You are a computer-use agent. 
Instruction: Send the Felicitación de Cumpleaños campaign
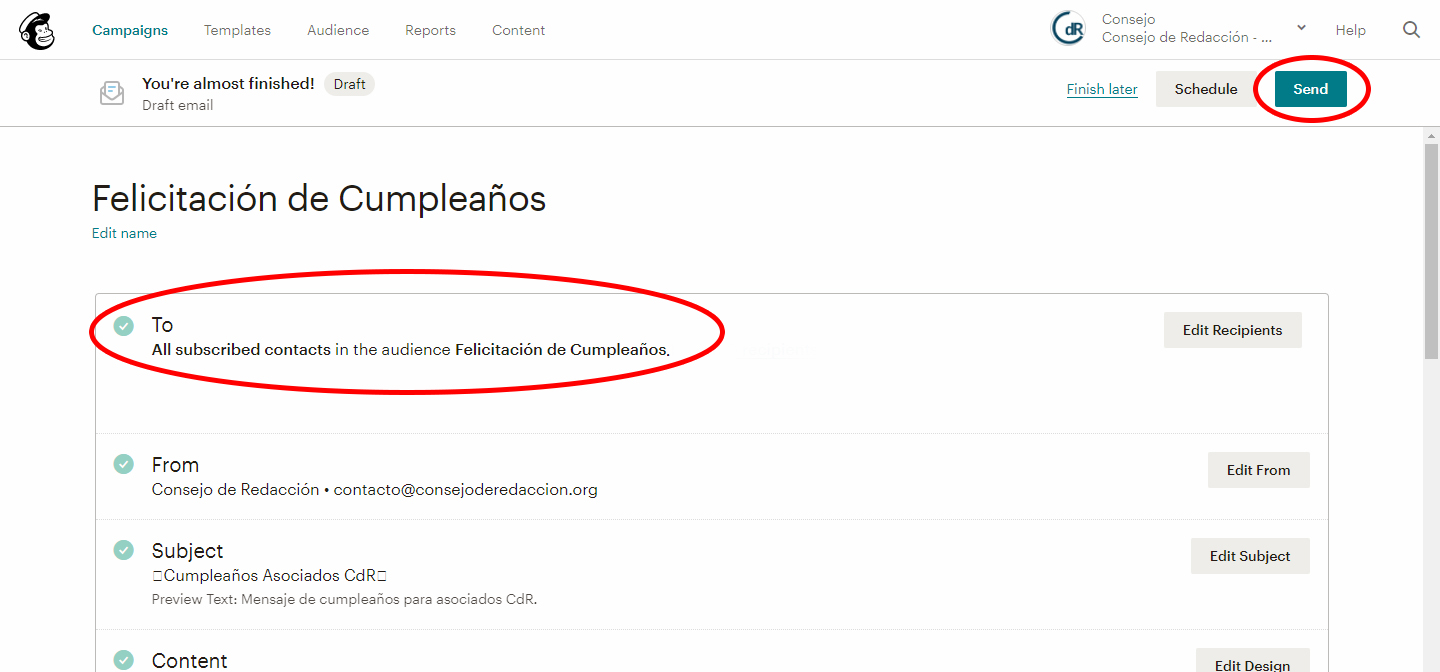(1310, 88)
